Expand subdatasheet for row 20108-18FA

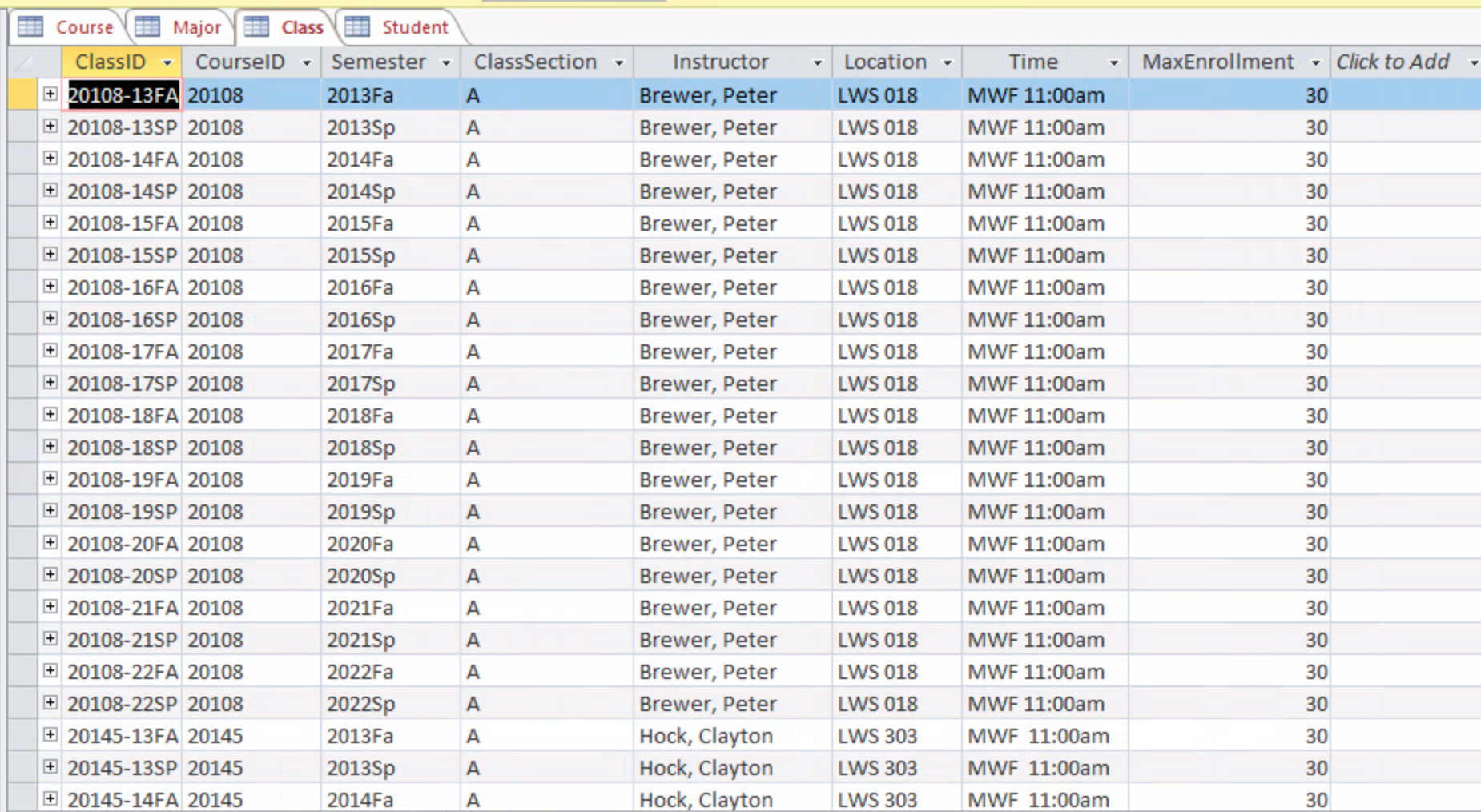[x=50, y=415]
